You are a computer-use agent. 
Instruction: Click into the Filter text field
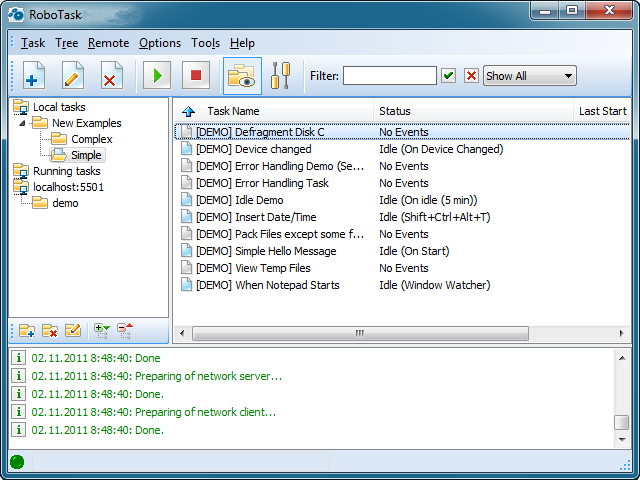(x=389, y=76)
